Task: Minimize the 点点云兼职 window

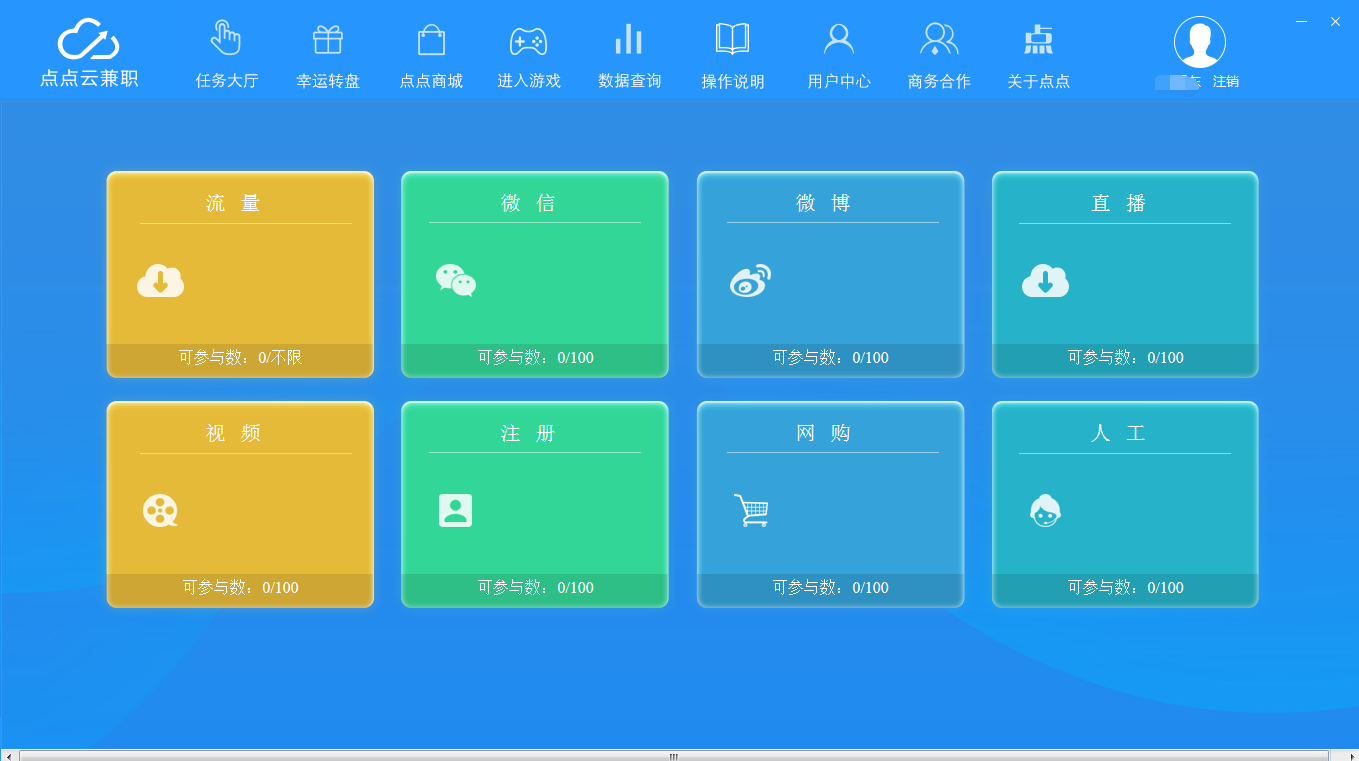Action: tap(1301, 21)
